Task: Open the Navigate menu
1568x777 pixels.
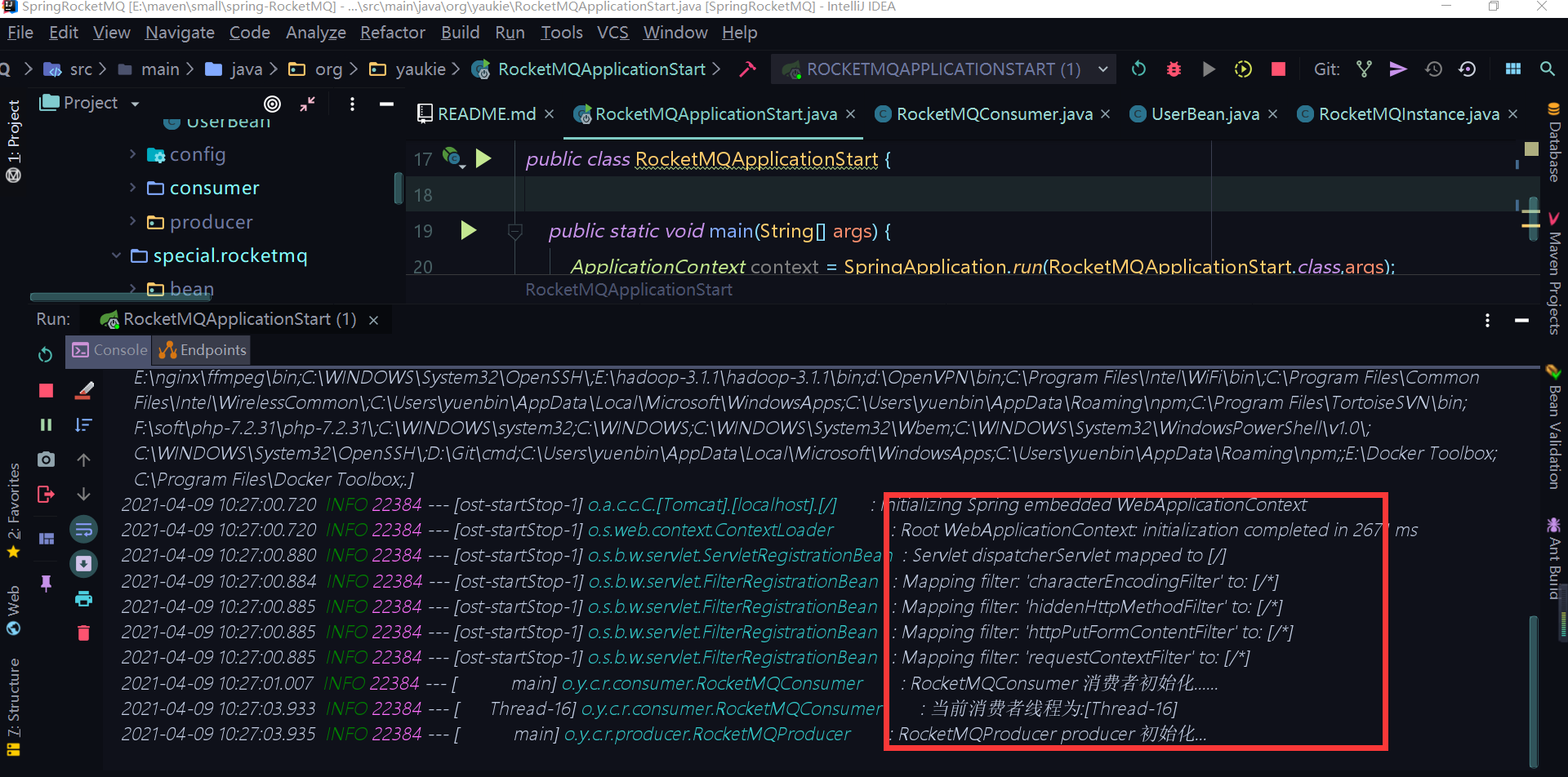Action: pos(180,33)
